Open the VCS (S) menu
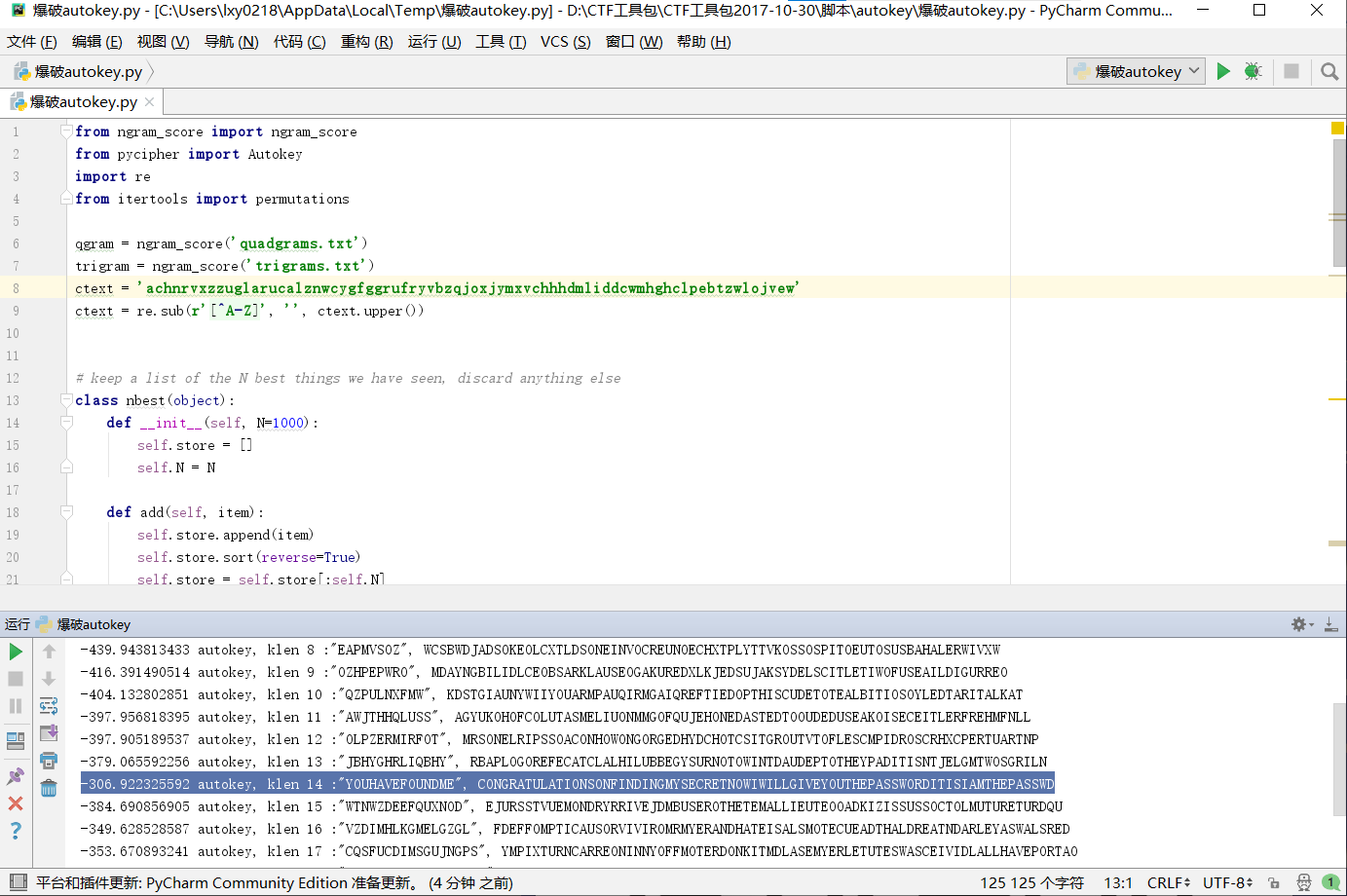This screenshot has height=896, width=1347. click(565, 41)
